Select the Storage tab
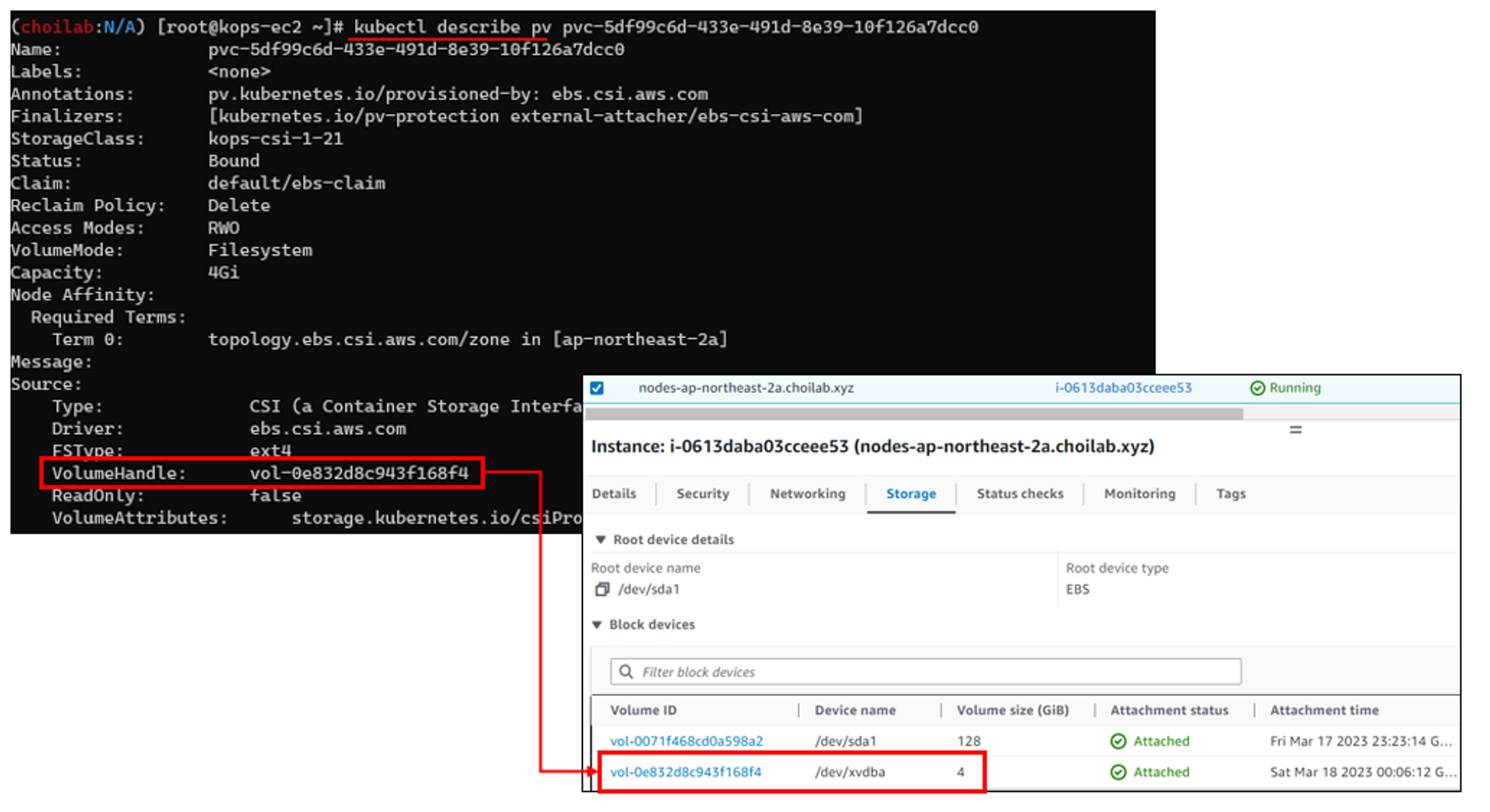 click(910, 494)
